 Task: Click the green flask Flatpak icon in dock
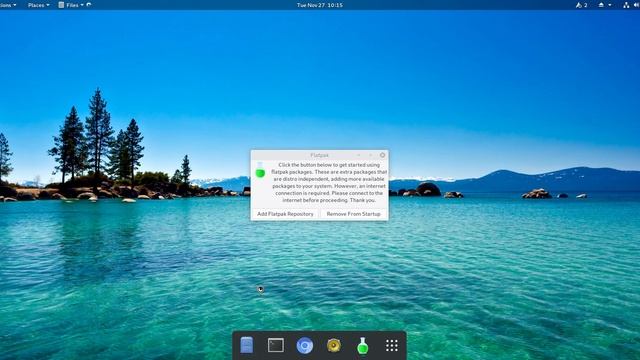coord(363,345)
